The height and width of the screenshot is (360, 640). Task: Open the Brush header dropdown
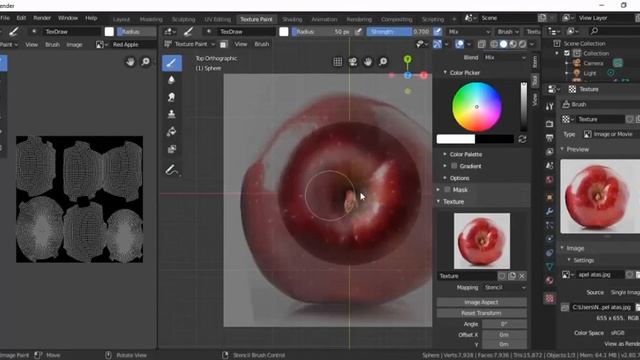pos(508,31)
